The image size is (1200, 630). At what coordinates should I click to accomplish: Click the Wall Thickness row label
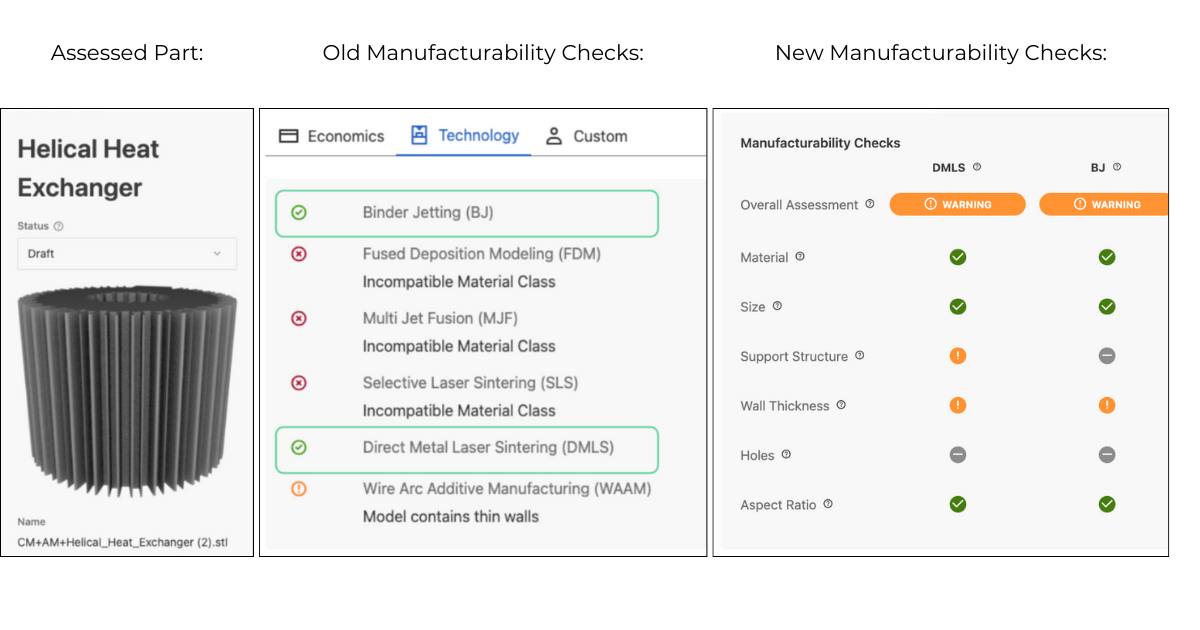[x=785, y=406]
